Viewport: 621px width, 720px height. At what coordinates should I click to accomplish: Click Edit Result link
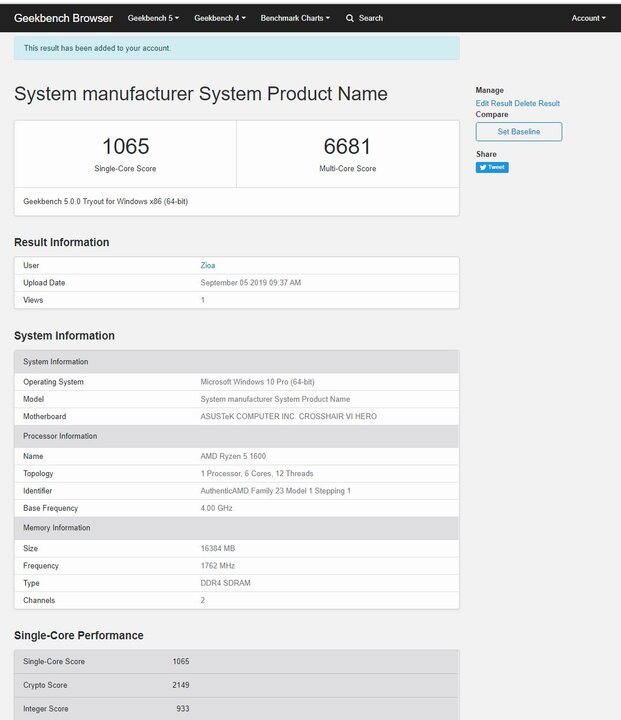click(494, 103)
